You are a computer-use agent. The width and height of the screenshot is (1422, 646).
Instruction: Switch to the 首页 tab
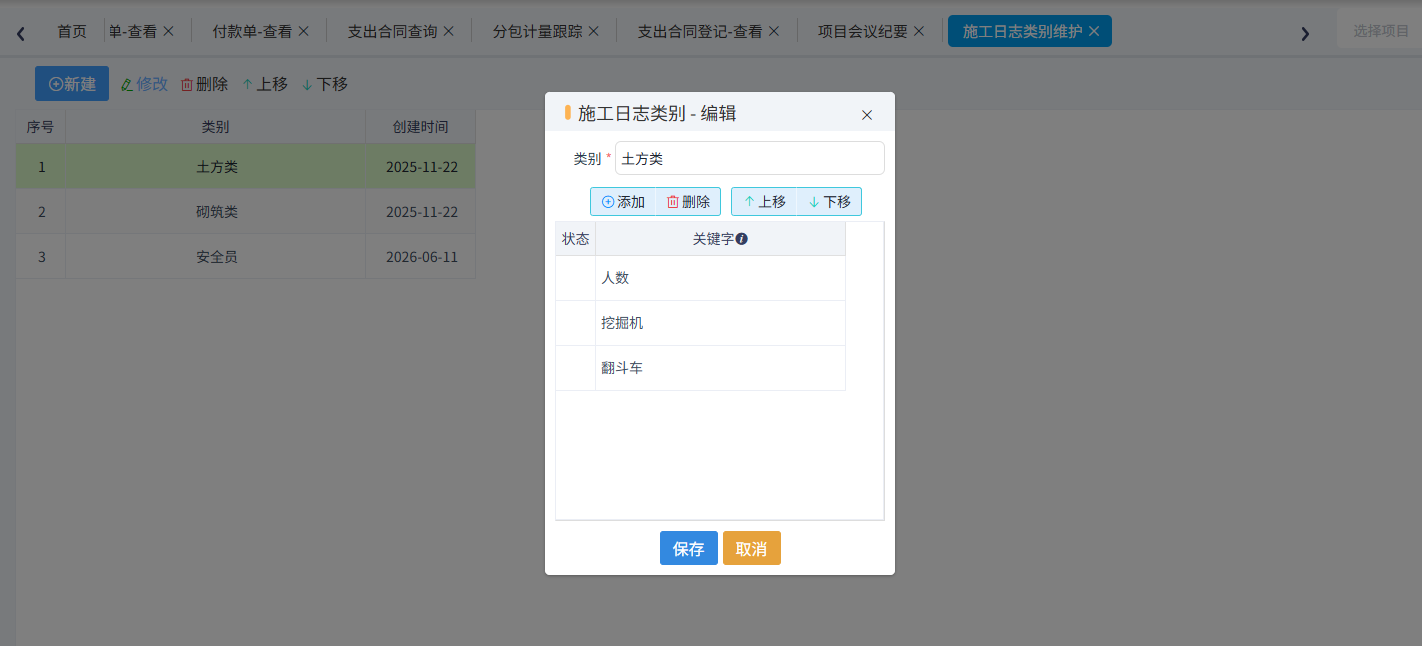72,31
